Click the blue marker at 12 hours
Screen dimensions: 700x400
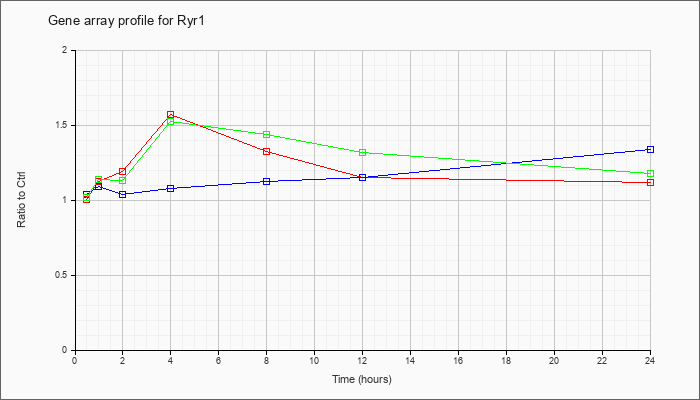(362, 177)
